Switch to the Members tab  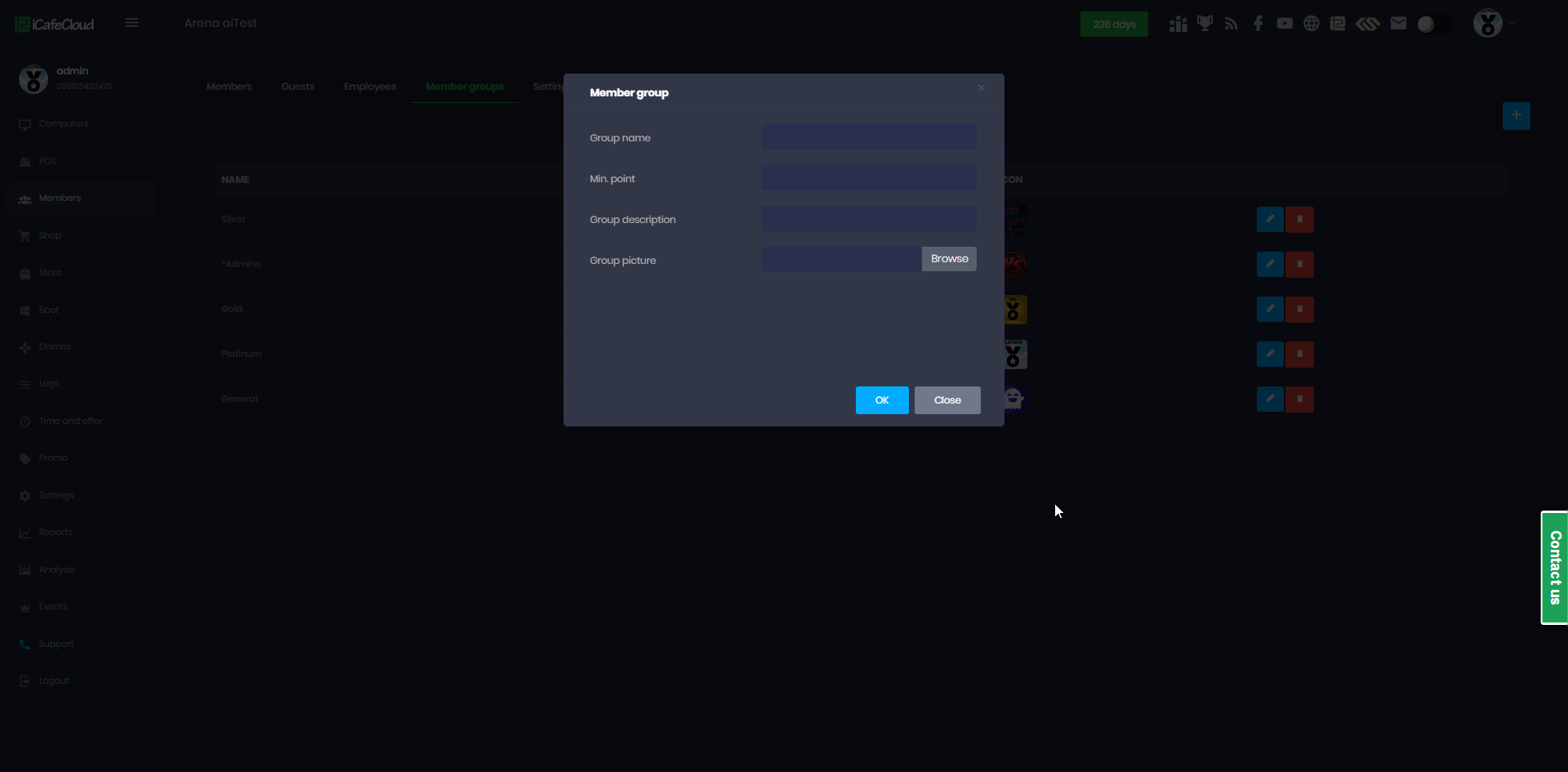click(229, 87)
